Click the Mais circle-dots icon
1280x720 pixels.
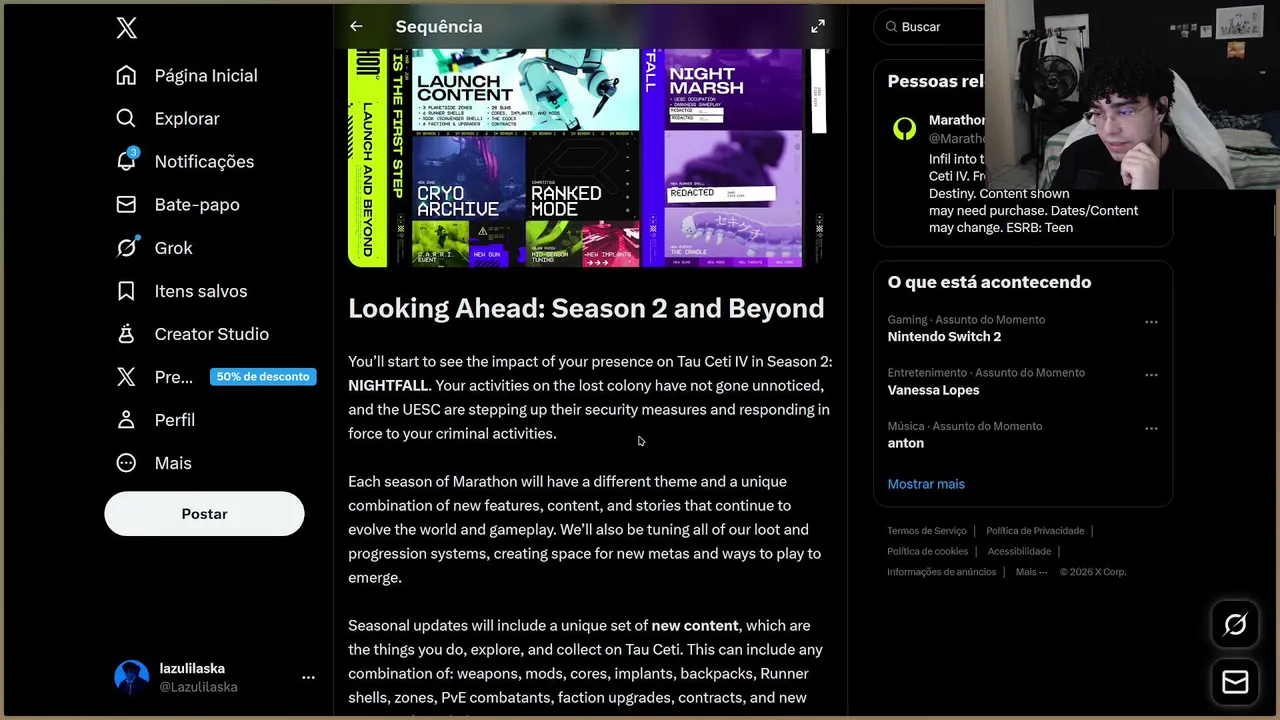click(x=126, y=462)
